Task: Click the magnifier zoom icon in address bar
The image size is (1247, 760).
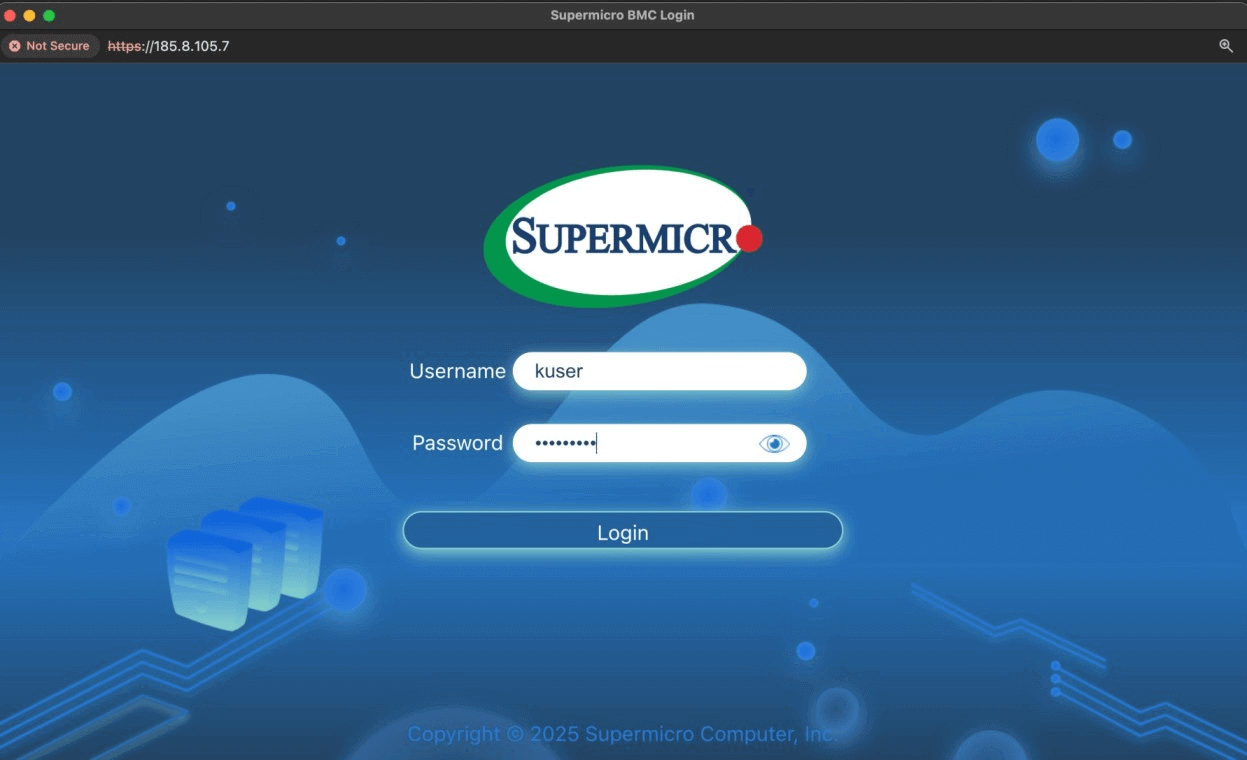Action: [x=1225, y=46]
